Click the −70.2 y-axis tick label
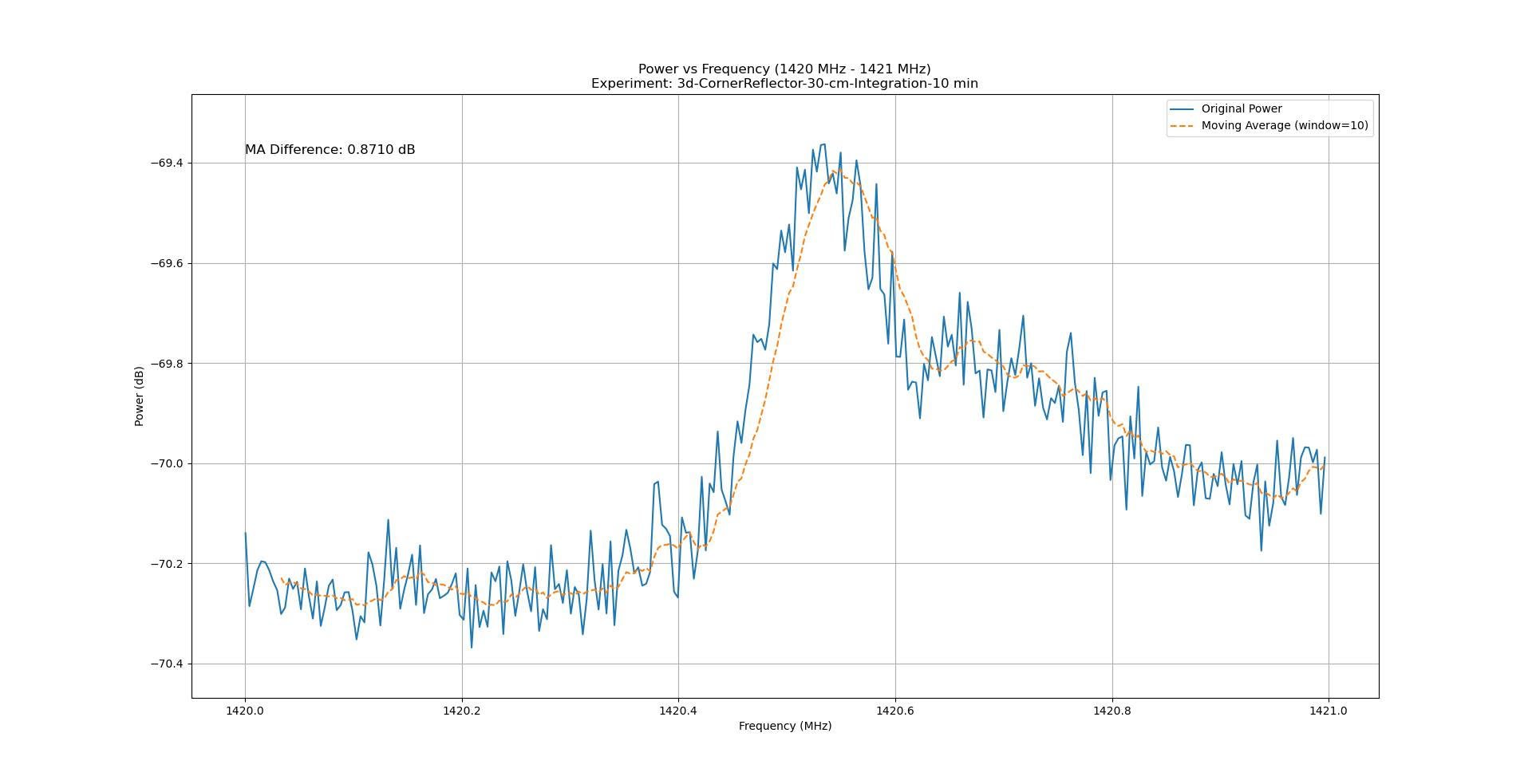Viewport: 1532px width, 784px height. (166, 564)
